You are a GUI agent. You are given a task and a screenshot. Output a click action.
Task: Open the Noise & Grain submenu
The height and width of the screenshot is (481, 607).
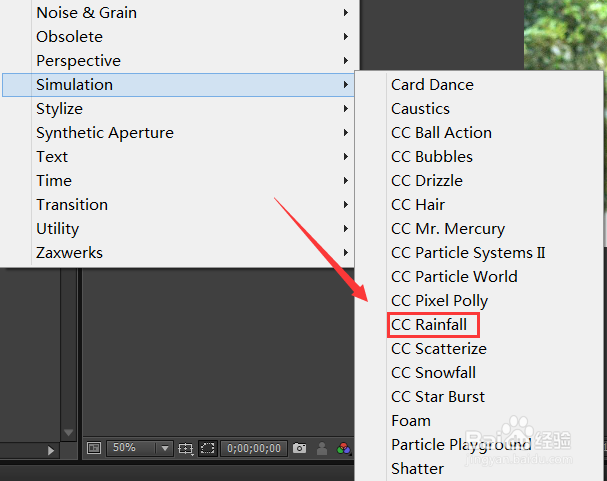tap(178, 13)
